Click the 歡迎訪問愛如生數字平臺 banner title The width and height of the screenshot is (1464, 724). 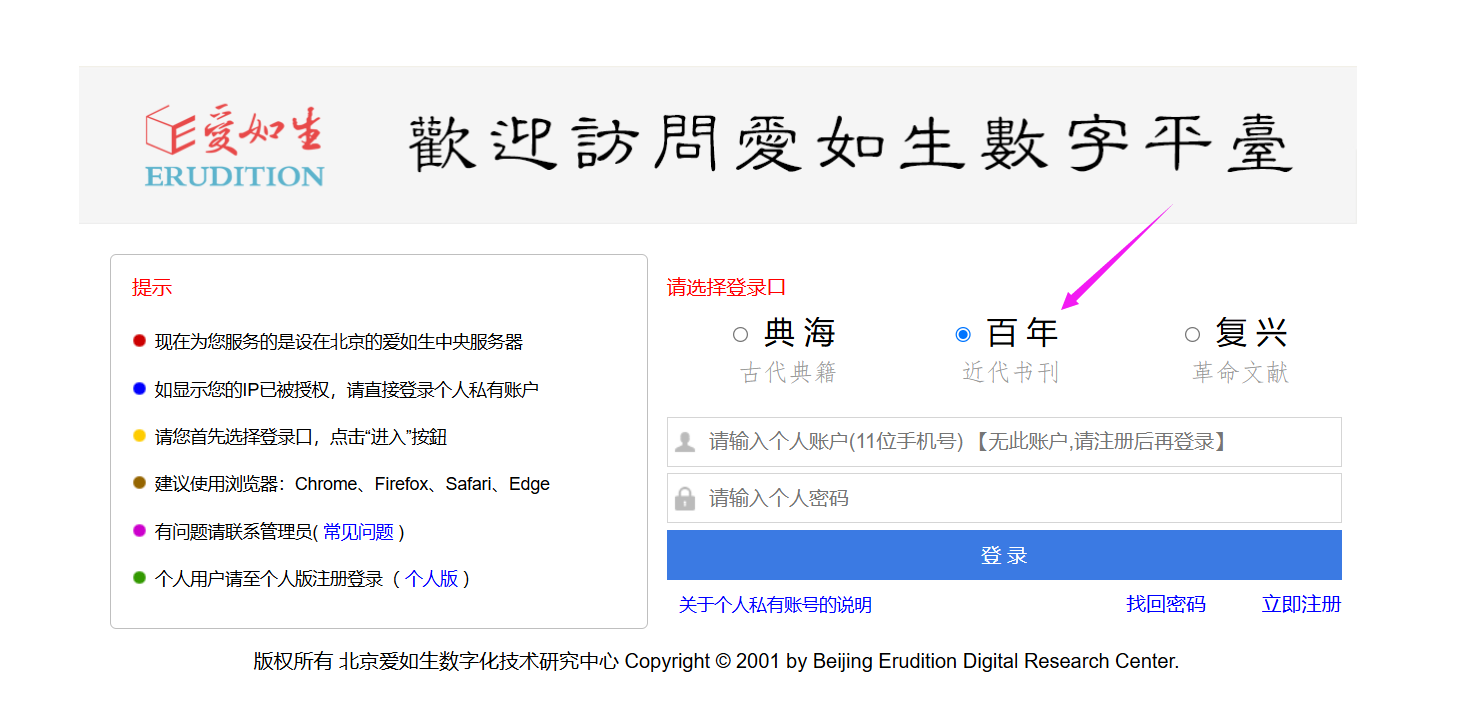point(851,144)
